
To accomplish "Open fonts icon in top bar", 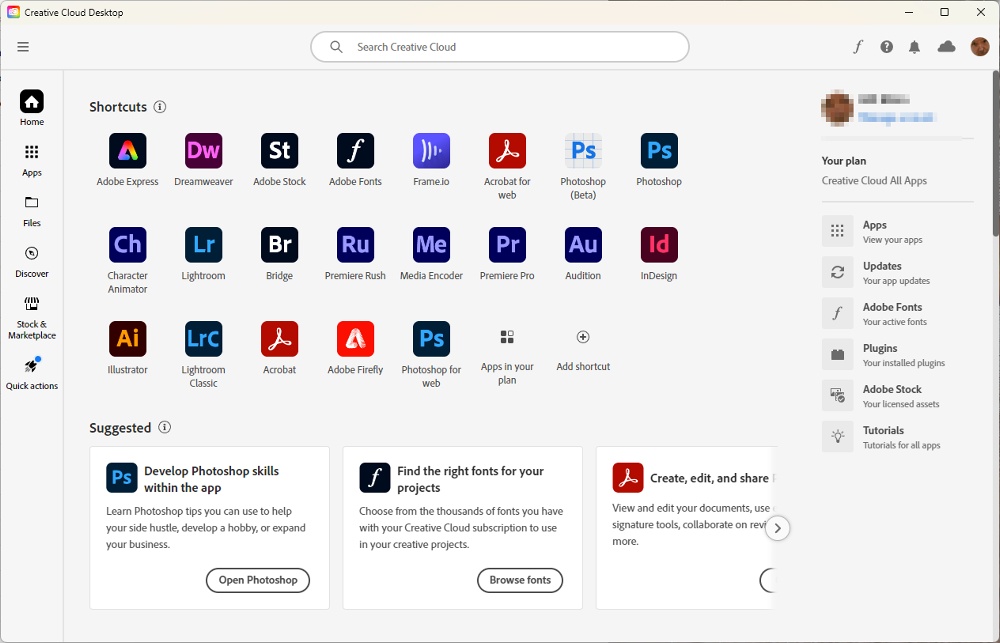I will (858, 47).
